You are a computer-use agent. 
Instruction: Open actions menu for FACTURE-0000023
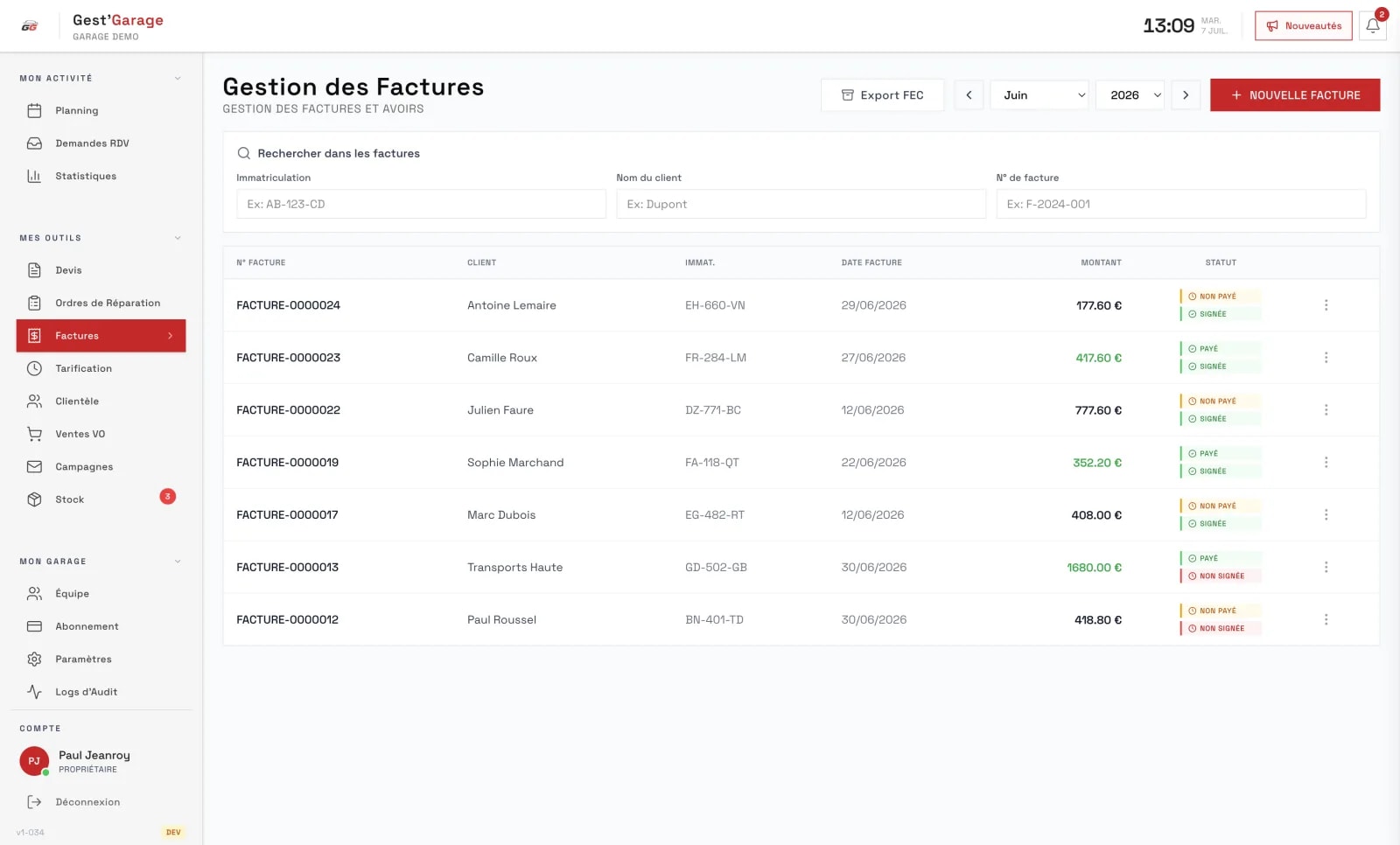(x=1326, y=358)
